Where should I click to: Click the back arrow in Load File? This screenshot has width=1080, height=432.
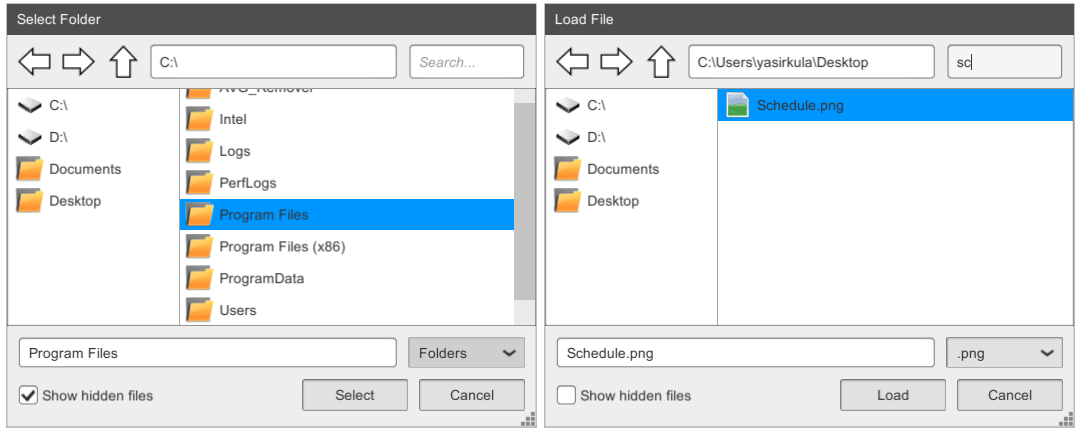pos(572,62)
